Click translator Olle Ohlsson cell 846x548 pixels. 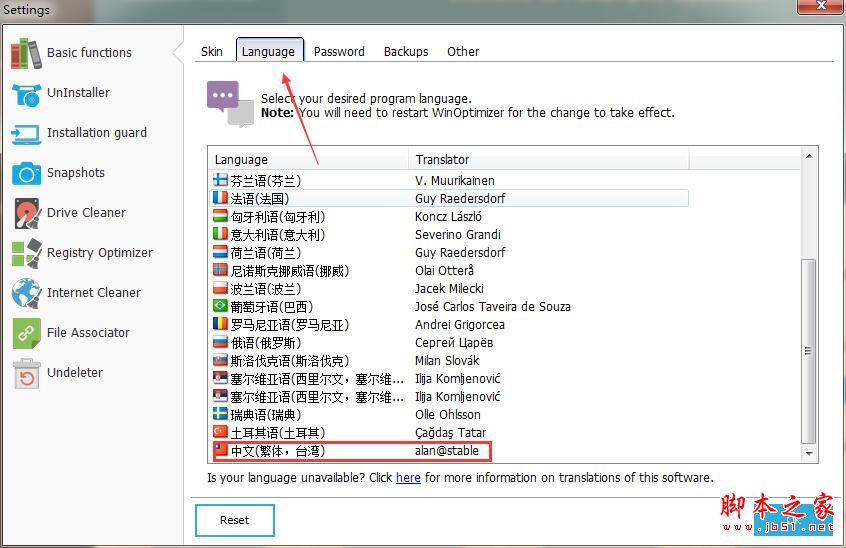click(x=448, y=414)
